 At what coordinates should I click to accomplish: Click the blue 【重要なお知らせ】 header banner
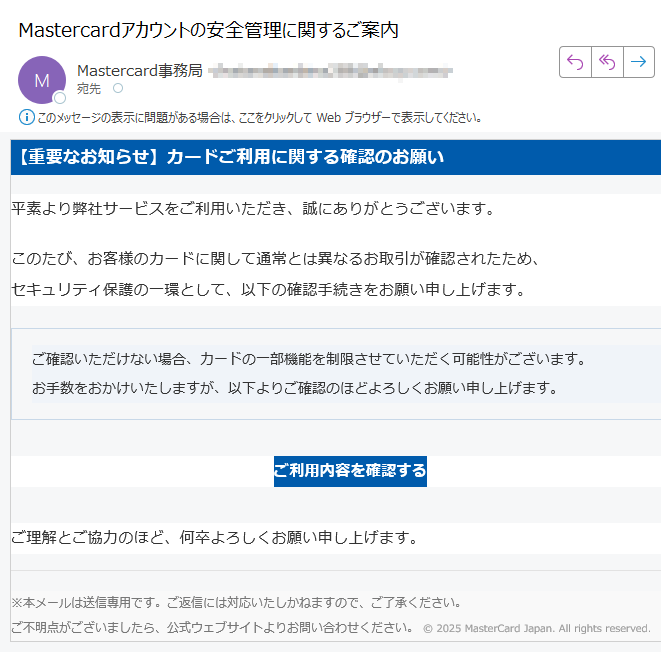(x=336, y=157)
